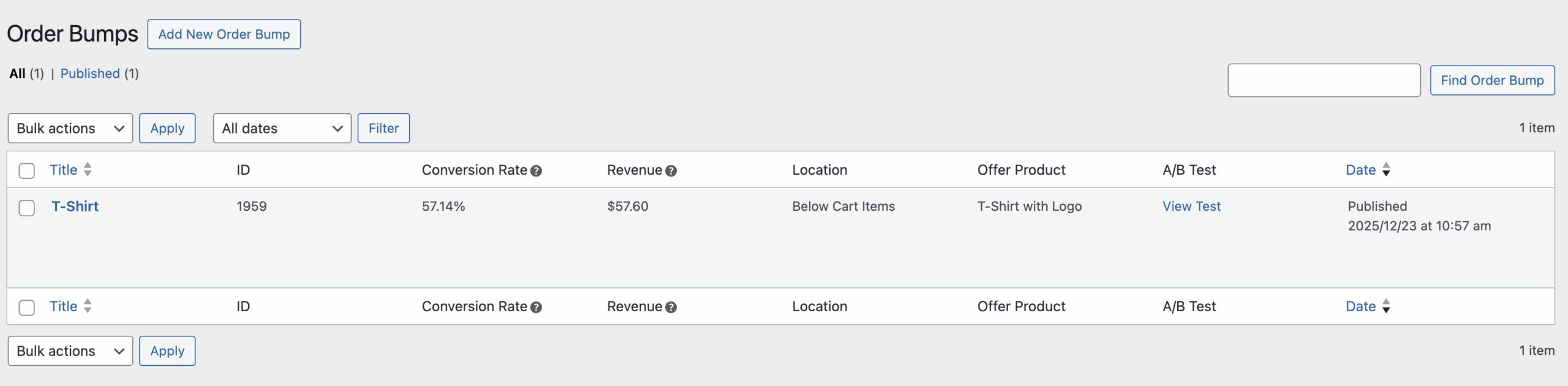1568x386 pixels.
Task: Click the Date sort arrows in footer
Action: [x=1386, y=306]
